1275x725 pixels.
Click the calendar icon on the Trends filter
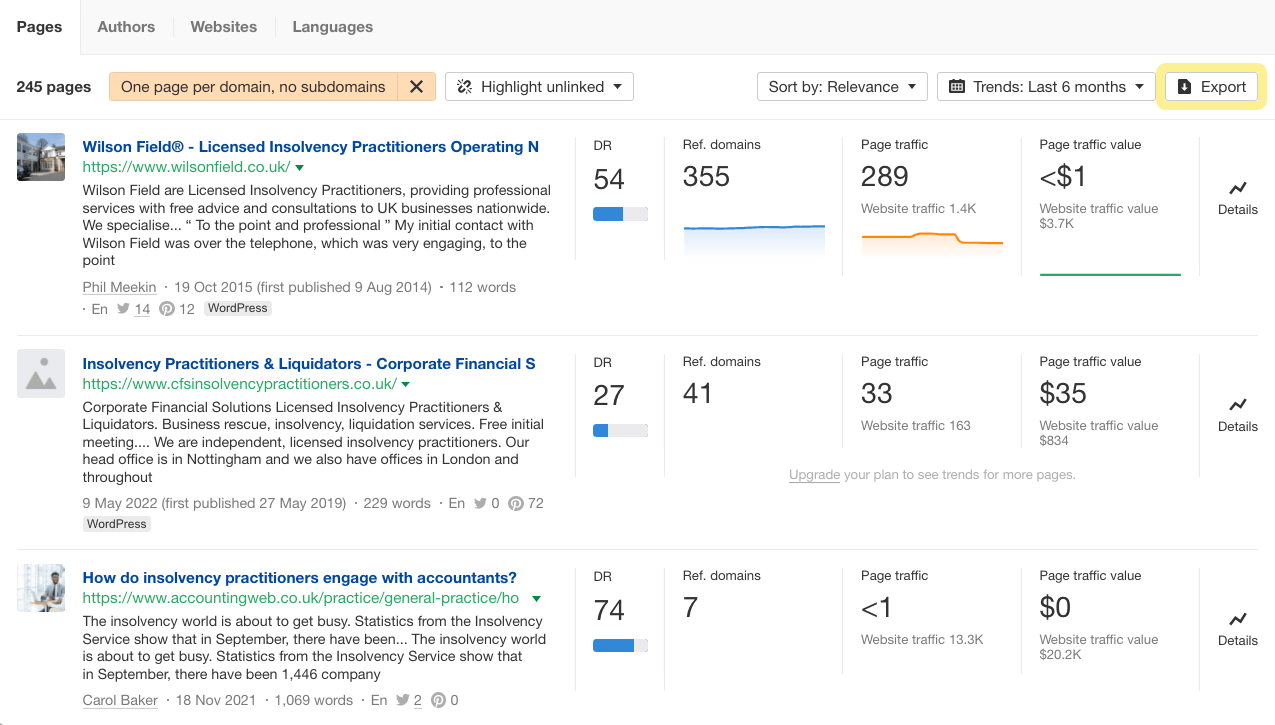pos(958,86)
